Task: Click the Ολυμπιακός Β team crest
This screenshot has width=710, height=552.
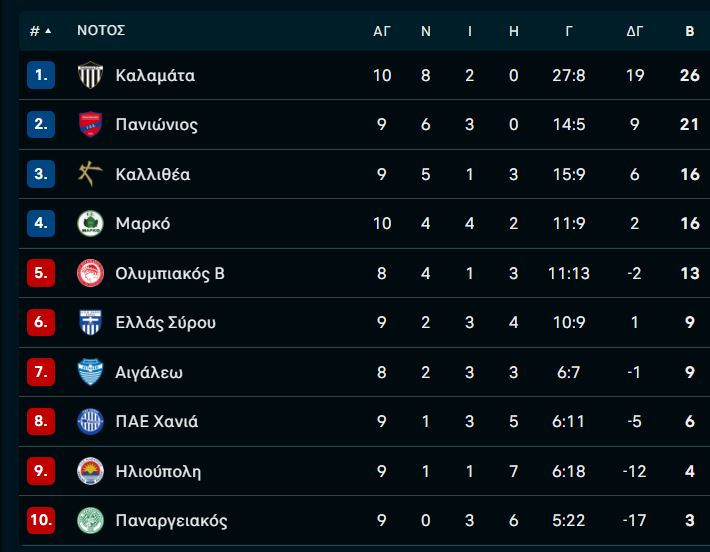Action: (x=91, y=273)
